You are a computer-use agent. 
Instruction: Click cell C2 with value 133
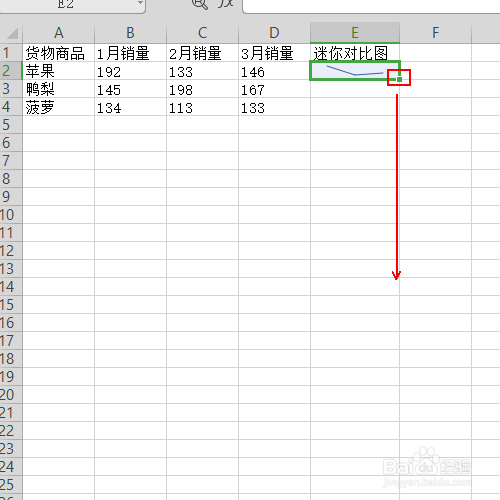tap(202, 71)
